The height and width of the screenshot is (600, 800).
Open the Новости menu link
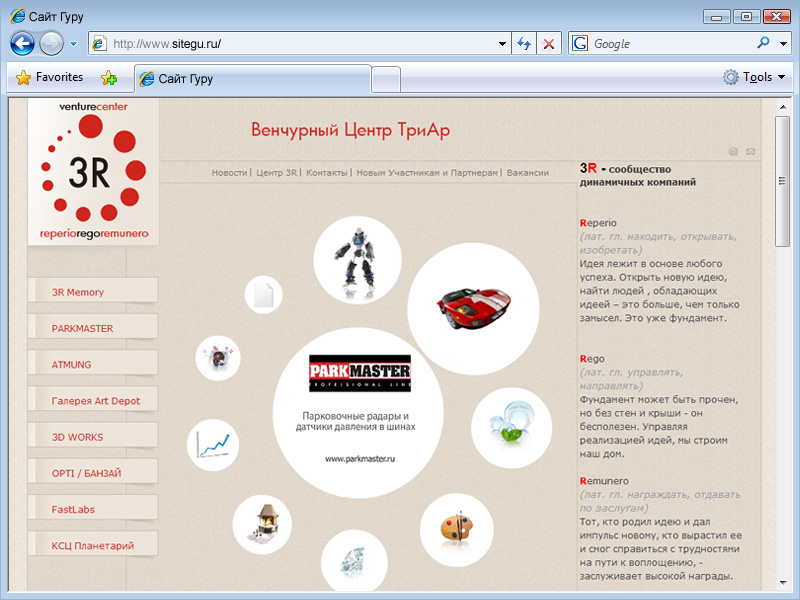tap(229, 173)
